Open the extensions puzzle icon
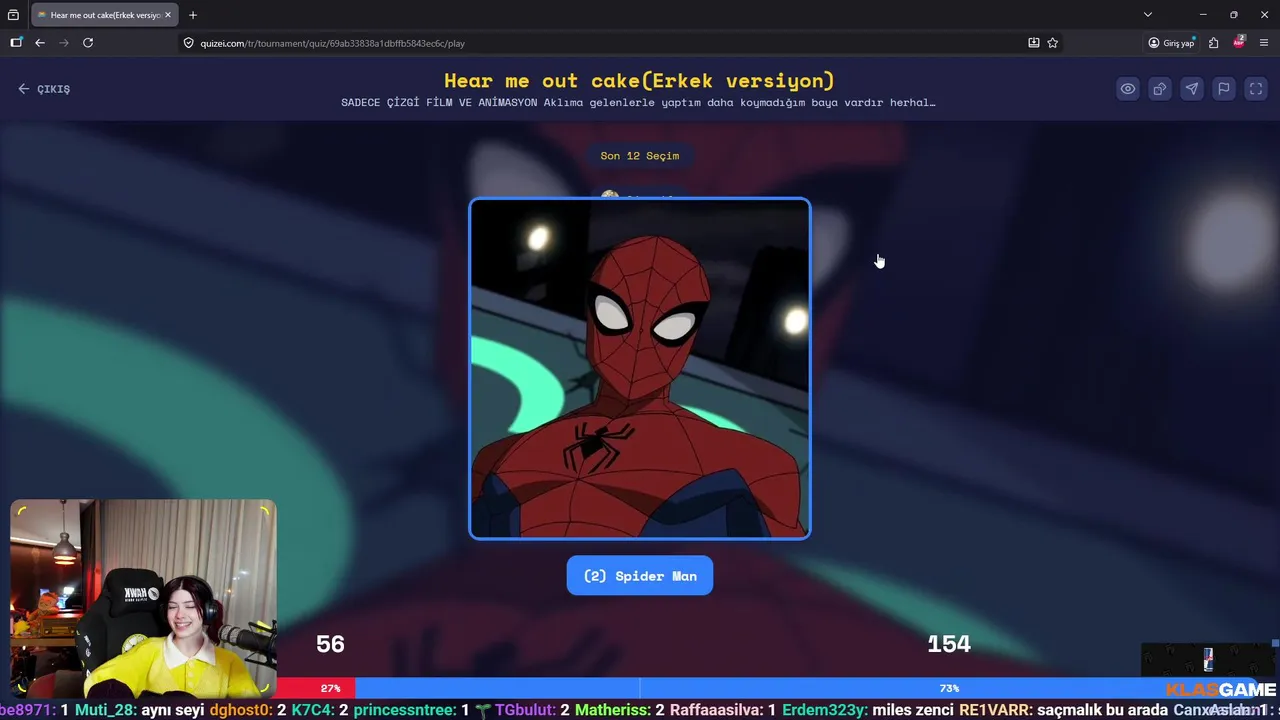The image size is (1280, 720). tap(1213, 43)
